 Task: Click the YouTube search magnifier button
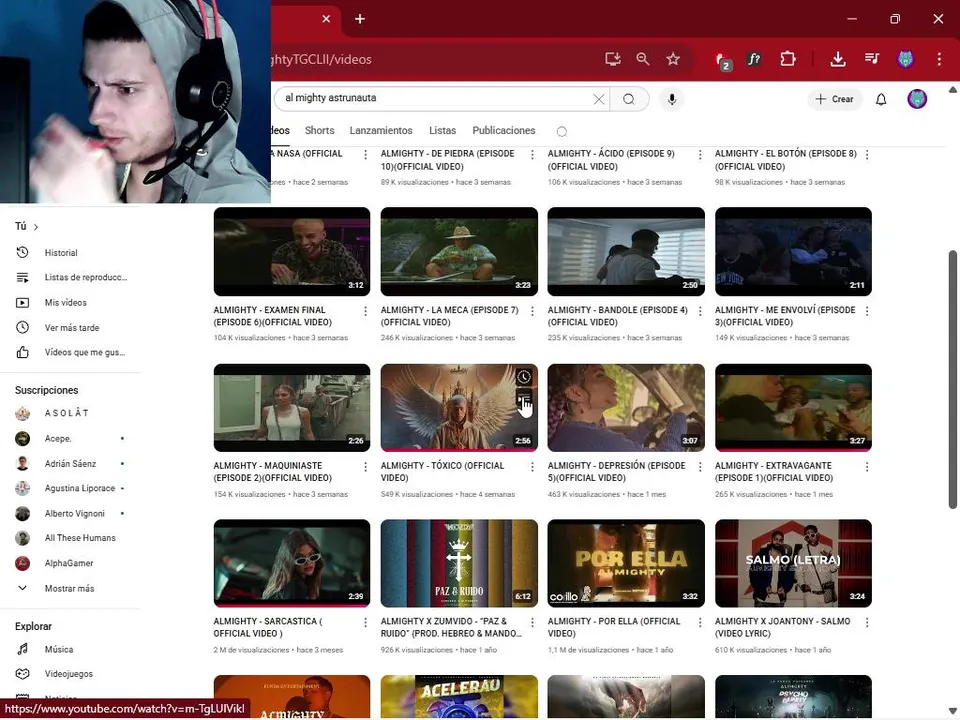coord(629,99)
